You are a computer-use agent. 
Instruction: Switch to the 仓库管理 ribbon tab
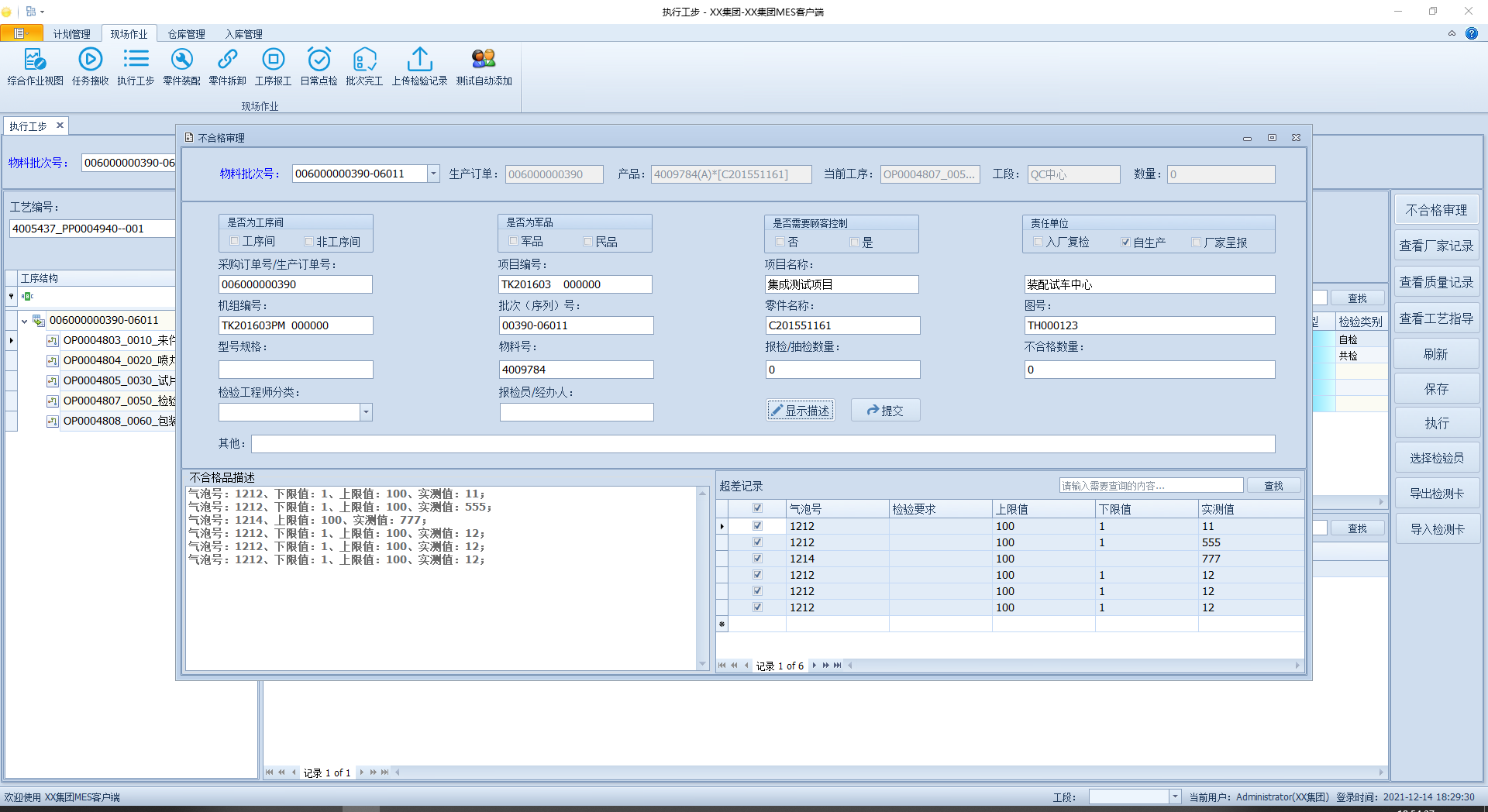pyautogui.click(x=186, y=34)
